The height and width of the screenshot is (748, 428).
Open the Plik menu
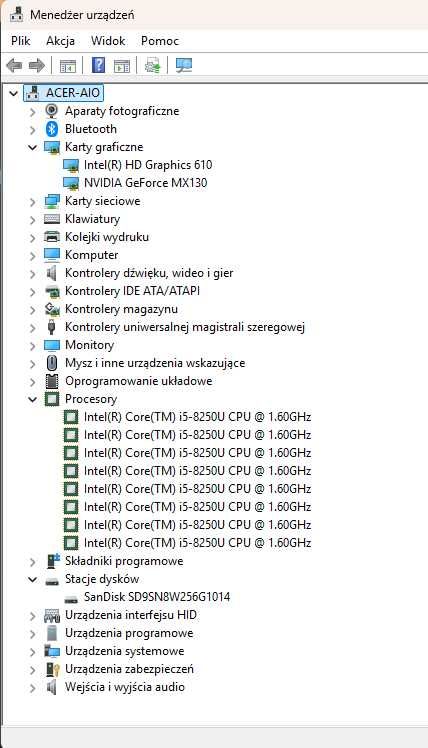click(x=21, y=41)
